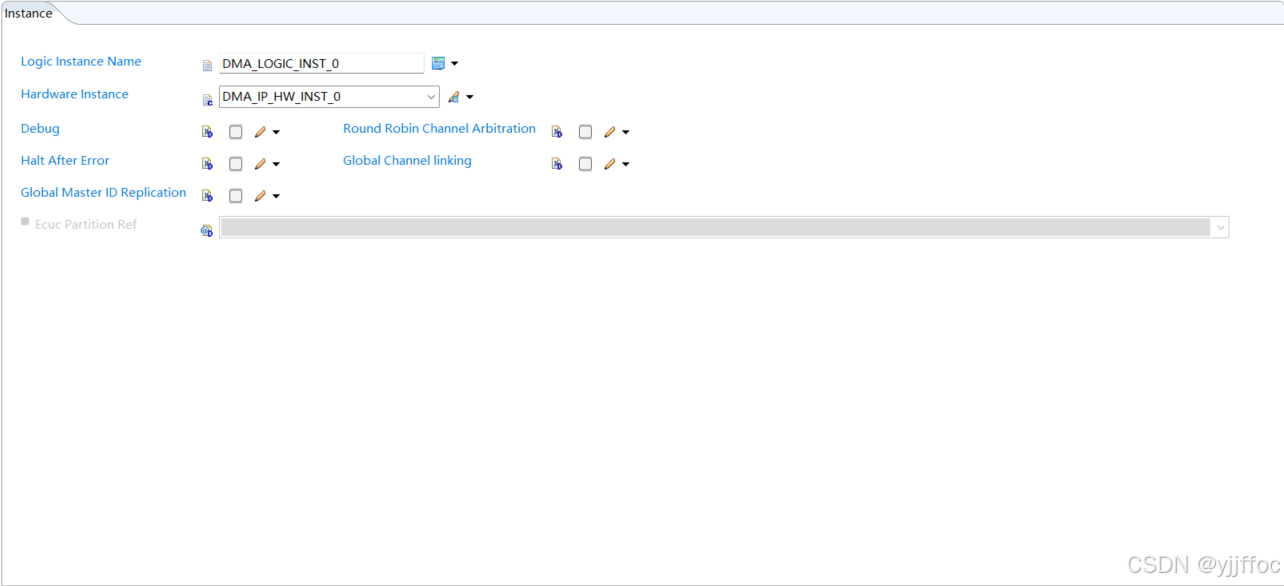The width and height of the screenshot is (1284, 586).
Task: Click the Halt After Error label
Action: [65, 160]
